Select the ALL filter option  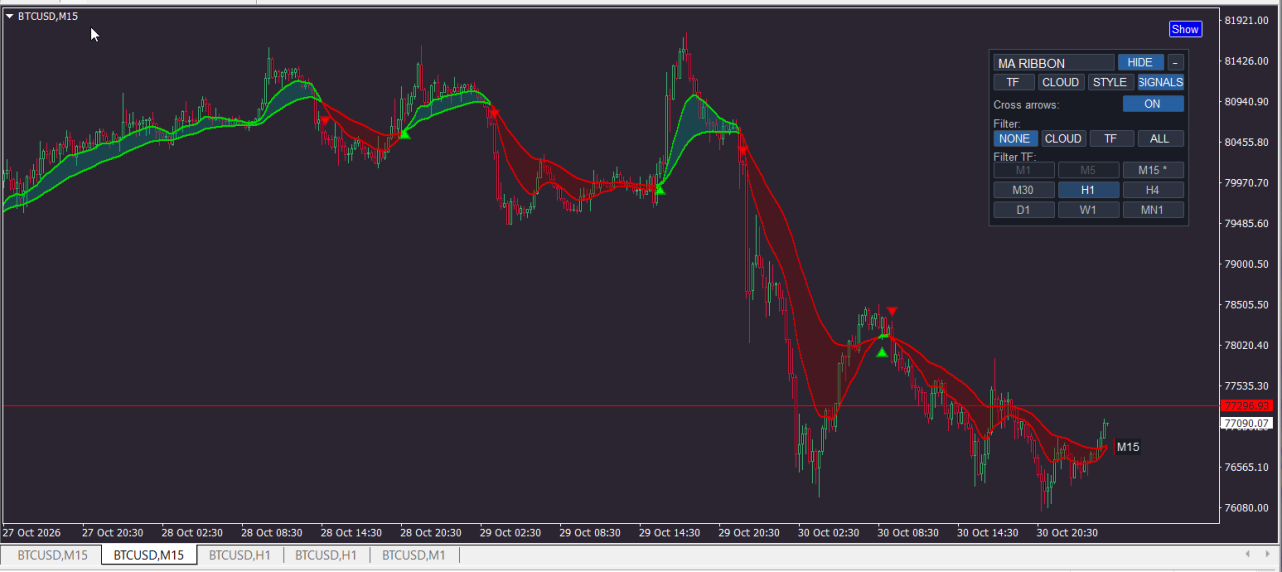tap(1160, 139)
